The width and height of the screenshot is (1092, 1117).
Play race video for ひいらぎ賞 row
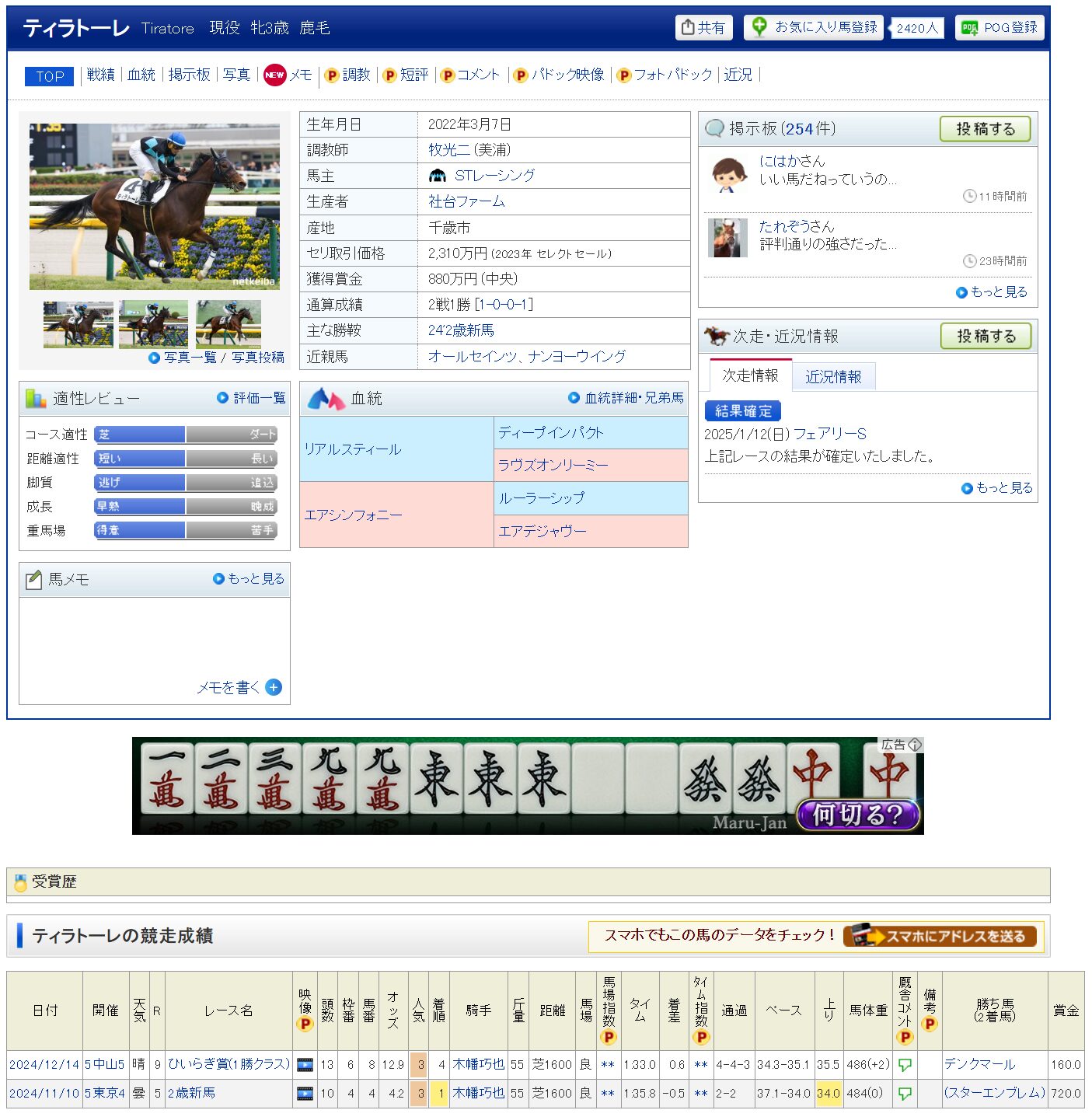[305, 1064]
